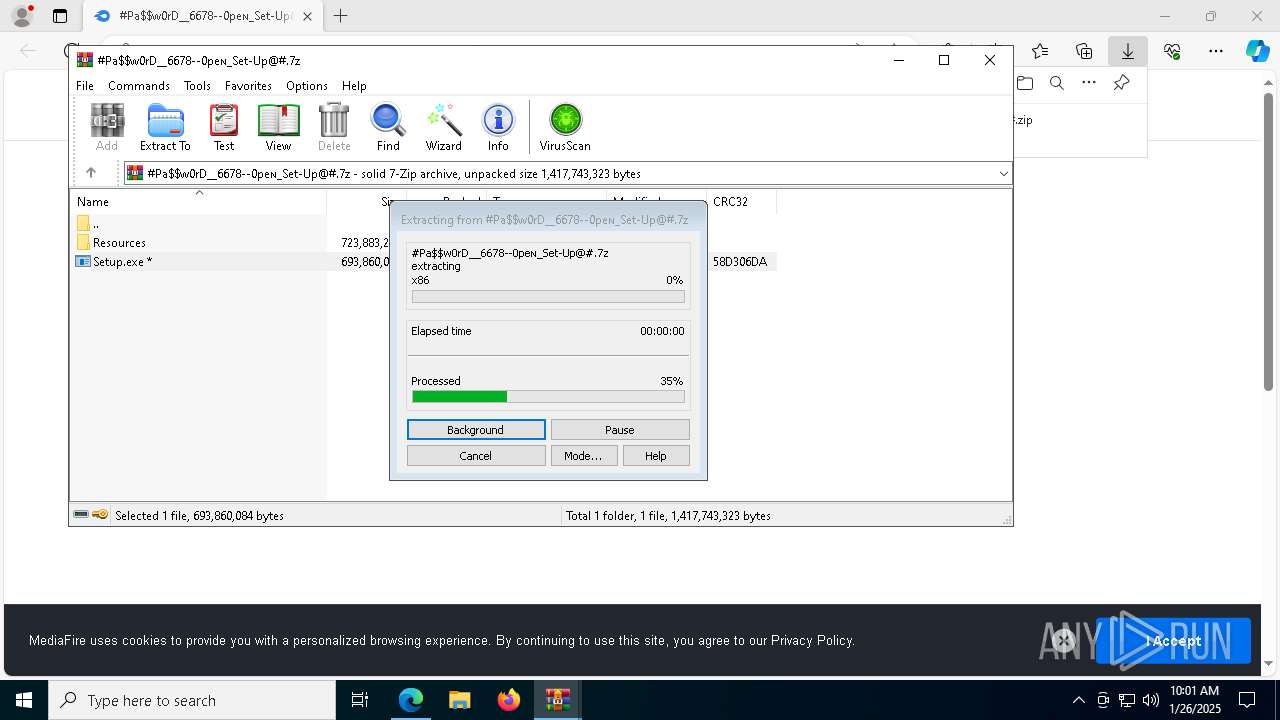Open the Options menu
Image resolution: width=1280 pixels, height=720 pixels.
(x=307, y=86)
